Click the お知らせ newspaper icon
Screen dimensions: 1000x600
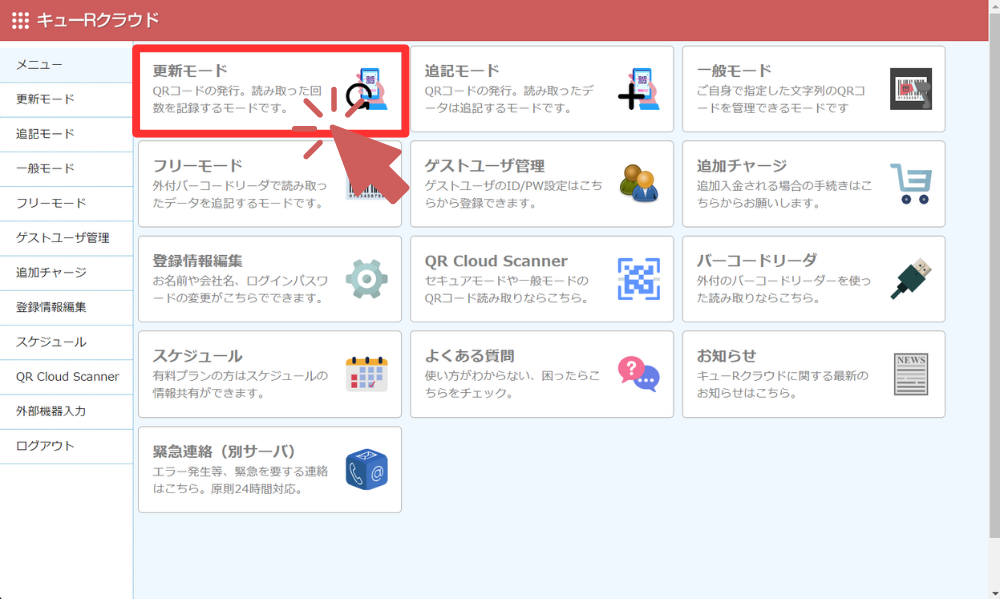911,374
